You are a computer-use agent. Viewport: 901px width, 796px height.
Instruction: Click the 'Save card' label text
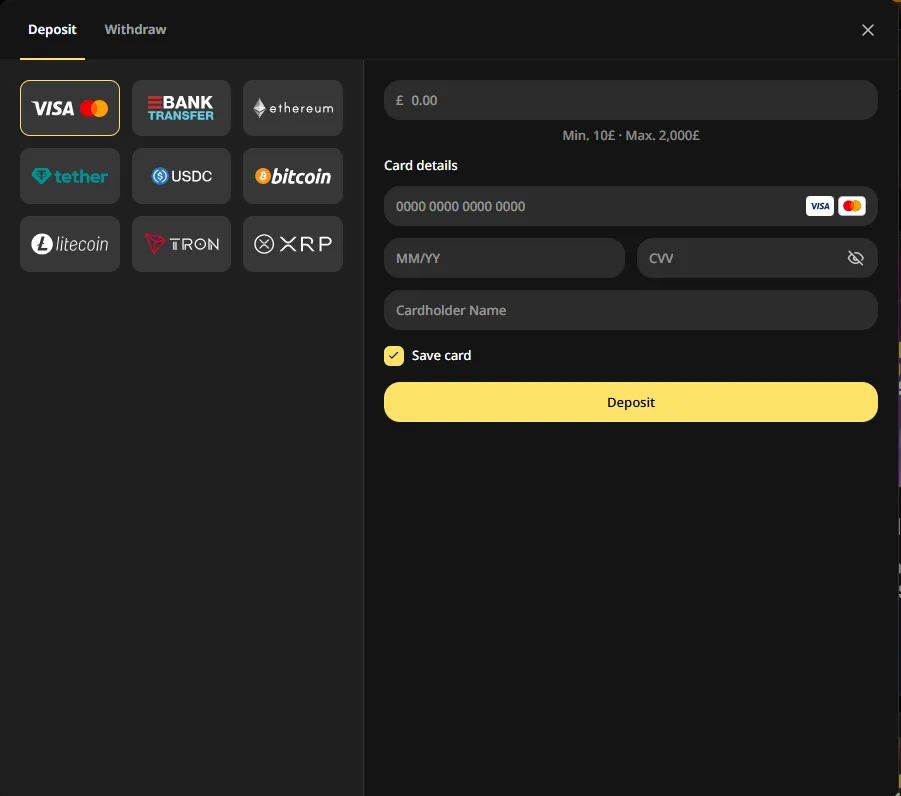click(441, 356)
